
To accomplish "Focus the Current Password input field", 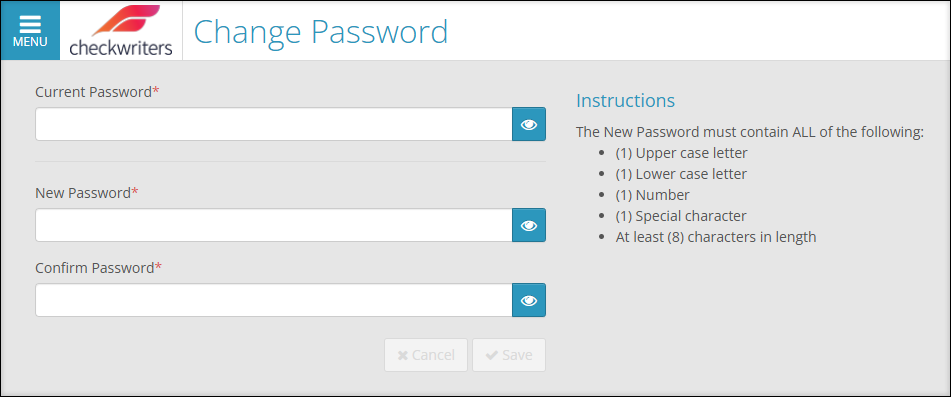I will (274, 124).
